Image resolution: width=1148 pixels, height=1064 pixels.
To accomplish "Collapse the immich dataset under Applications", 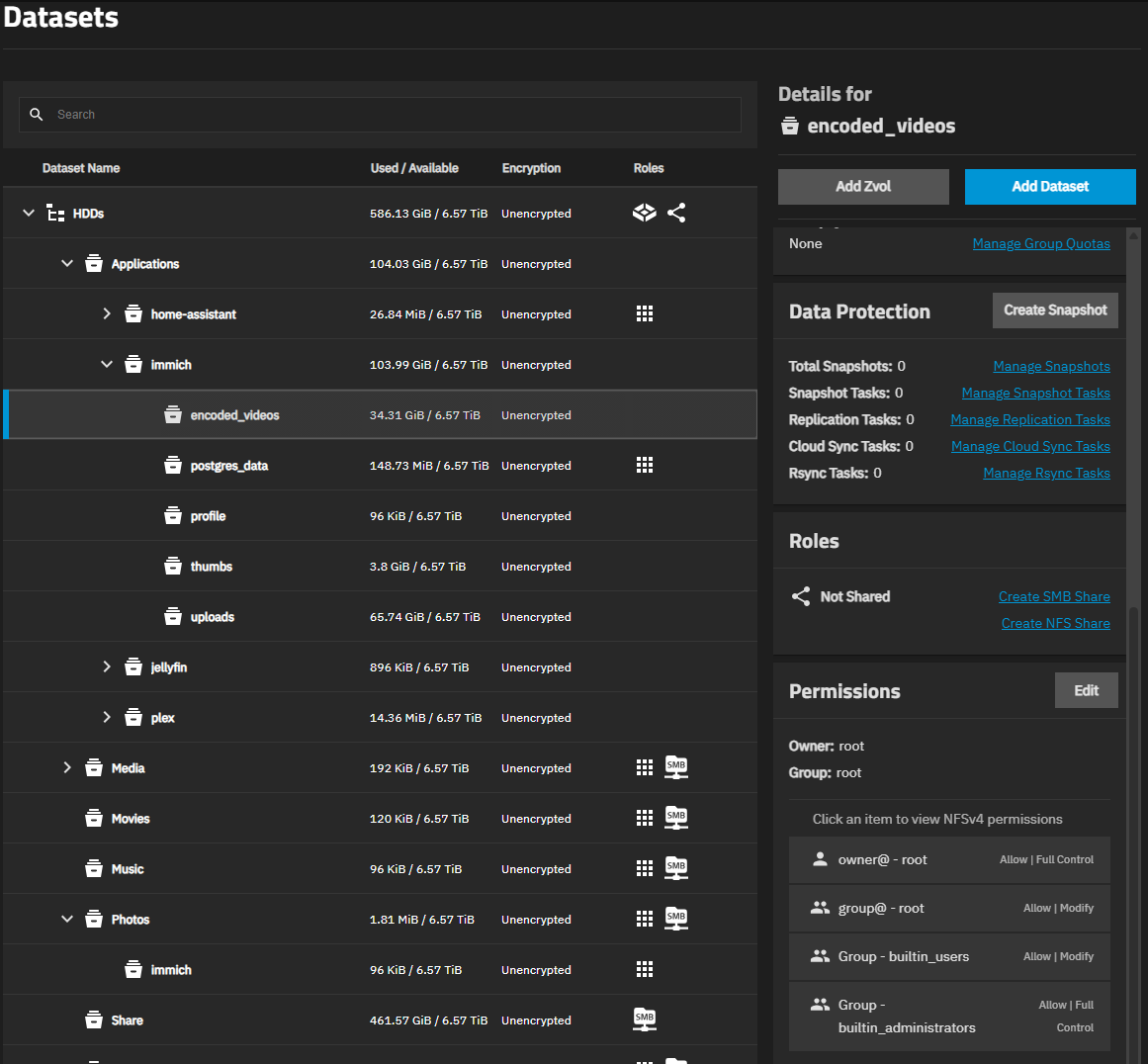I will pyautogui.click(x=107, y=365).
